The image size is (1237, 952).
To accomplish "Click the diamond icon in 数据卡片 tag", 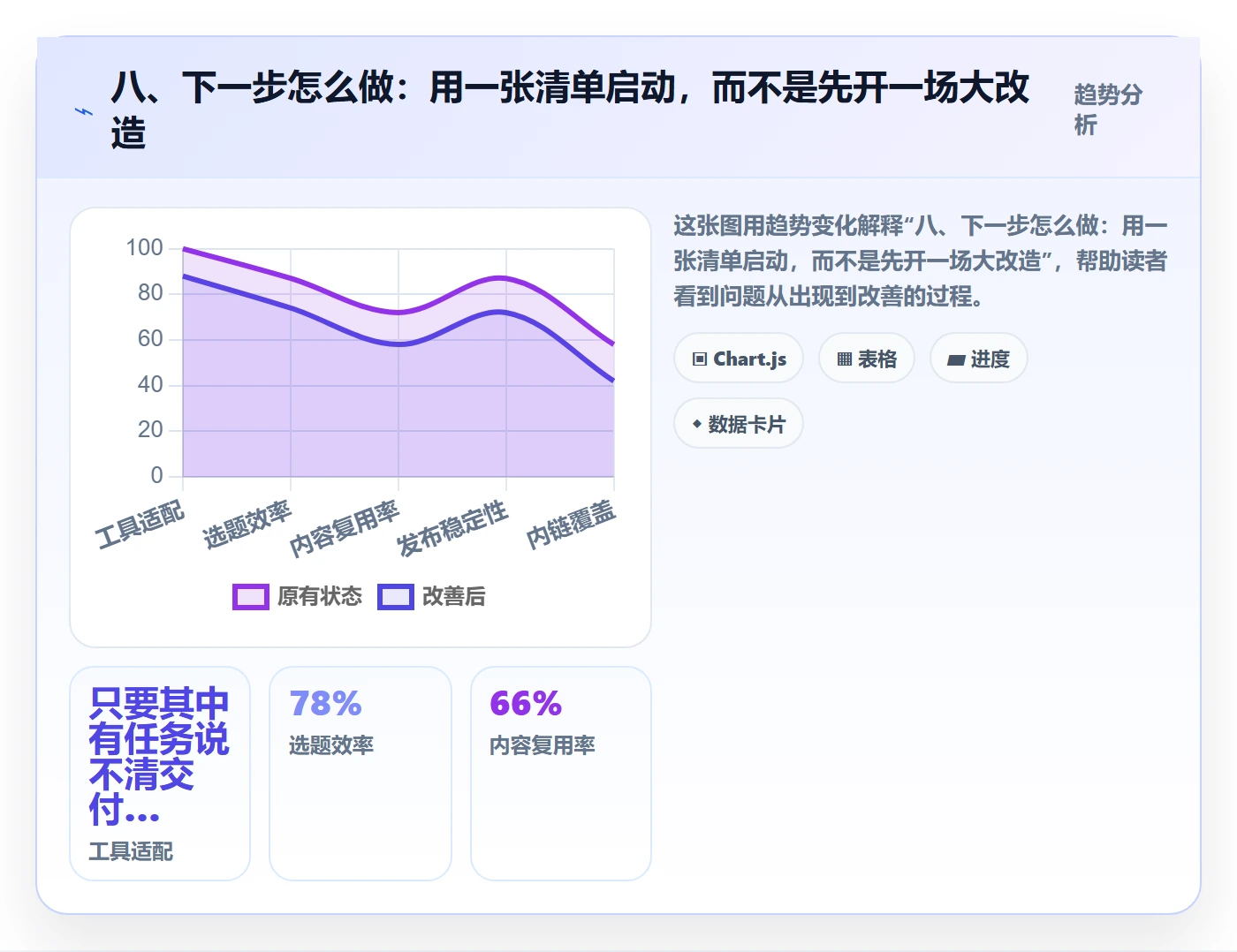I will tap(697, 424).
